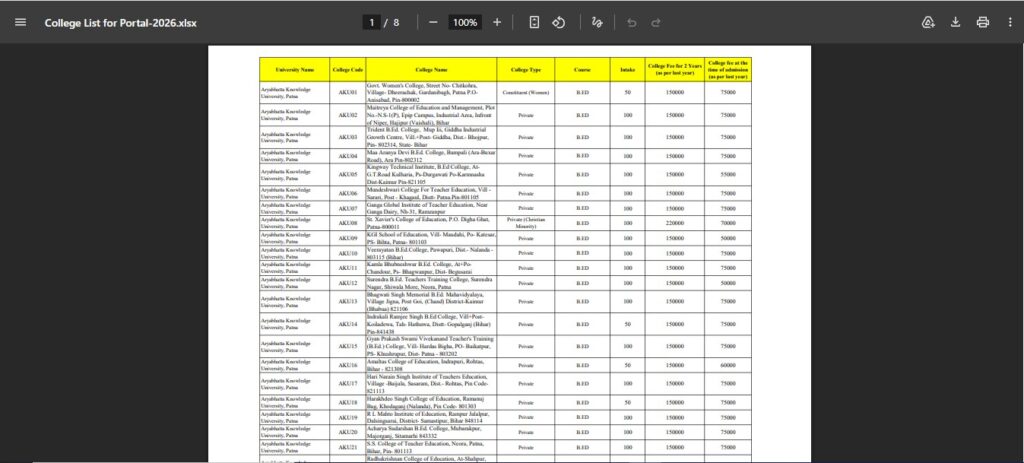Viewport: 1024px width, 463px height.
Task: Click college code AKU03
Action: pyautogui.click(x=347, y=137)
